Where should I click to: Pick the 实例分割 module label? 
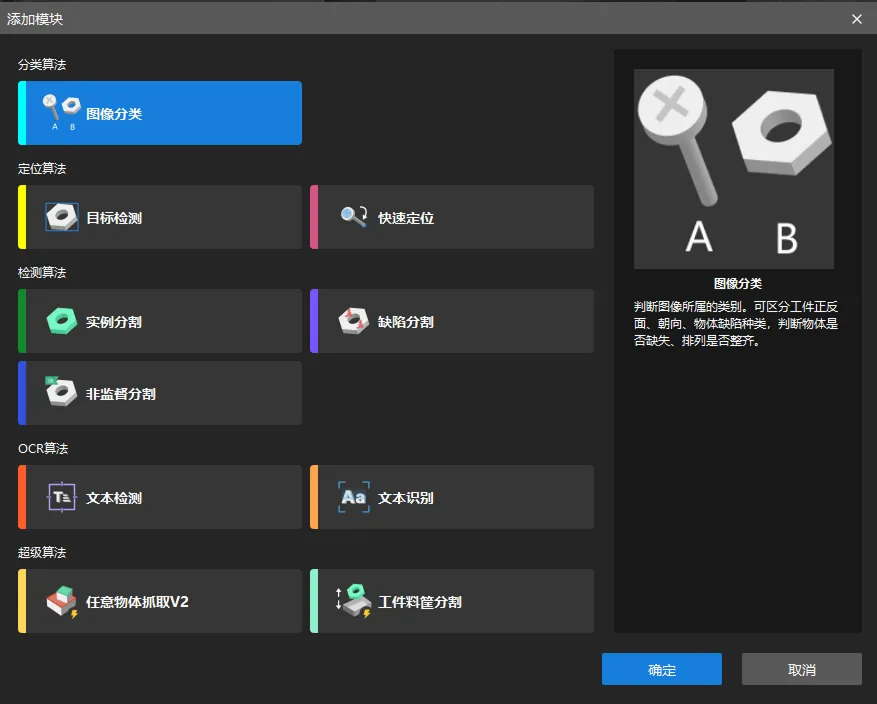[x=114, y=322]
